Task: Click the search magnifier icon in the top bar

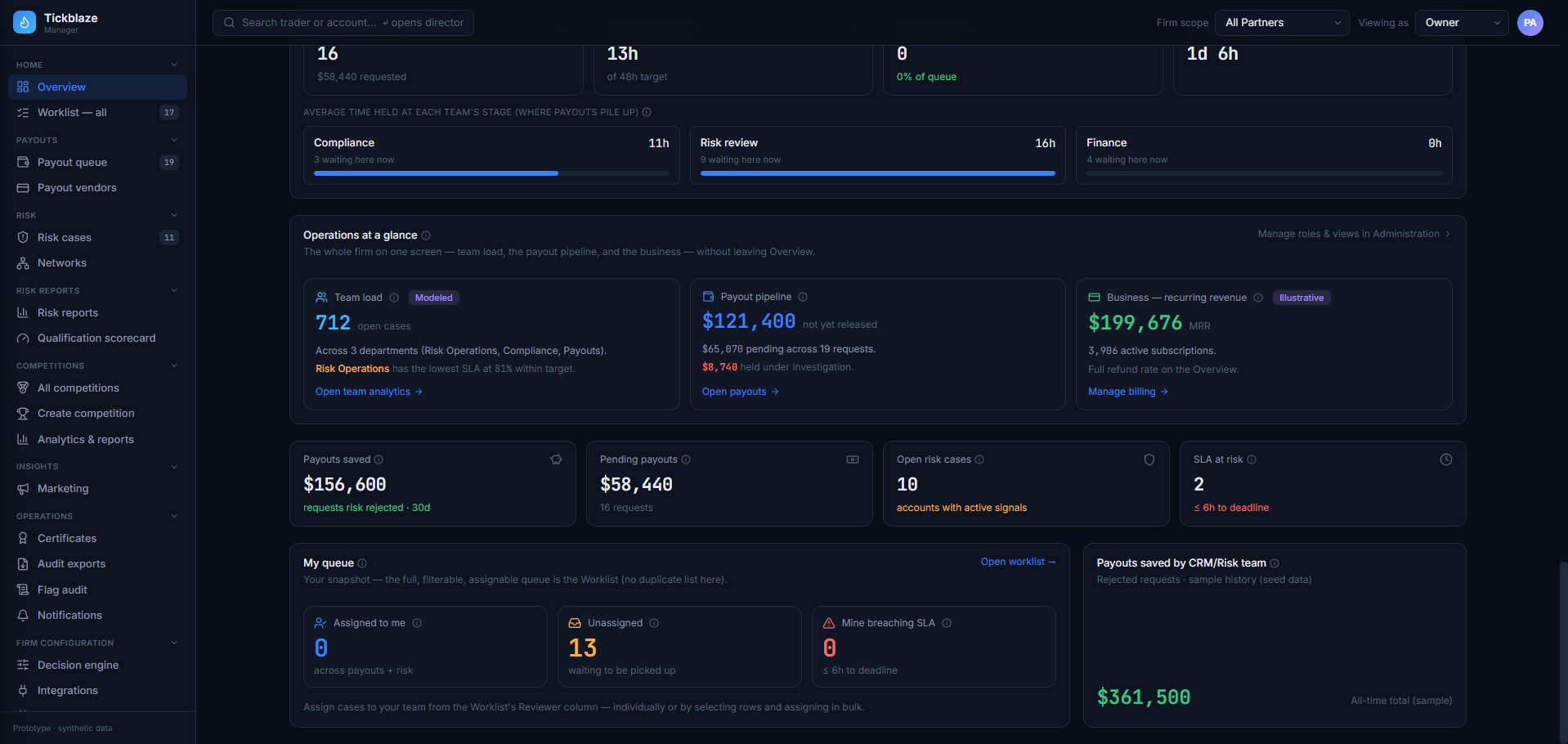Action: tap(230, 23)
